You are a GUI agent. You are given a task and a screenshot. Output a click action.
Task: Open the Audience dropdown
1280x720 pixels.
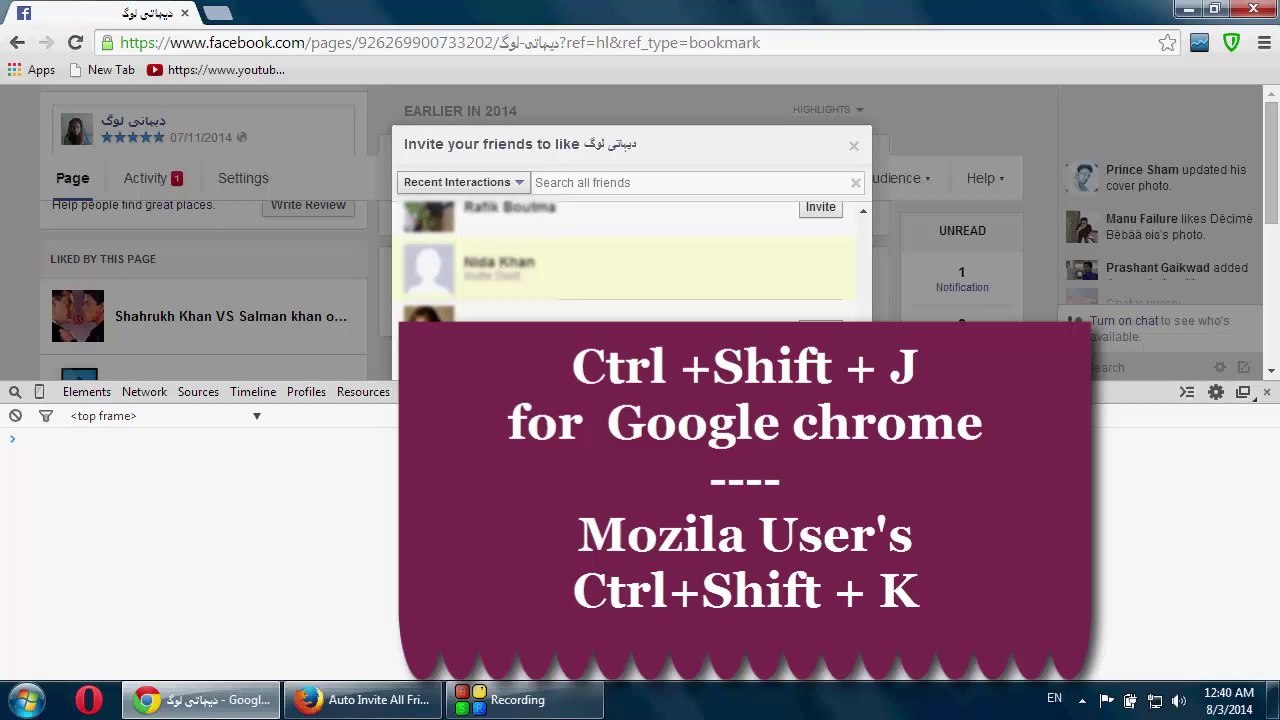pos(900,178)
